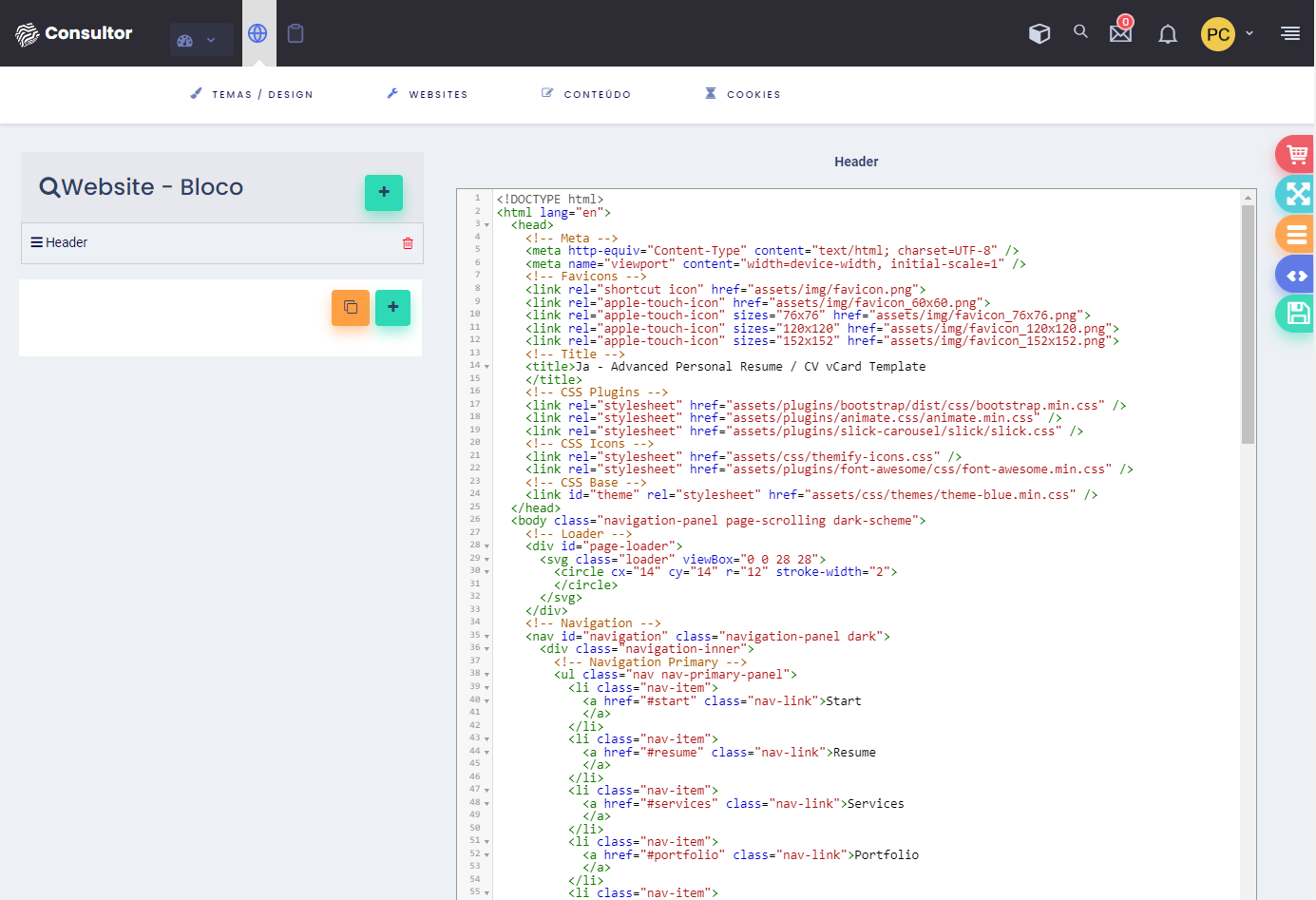Collapse code fold at line 28
Image resolution: width=1316 pixels, height=900 pixels.
pyautogui.click(x=487, y=546)
